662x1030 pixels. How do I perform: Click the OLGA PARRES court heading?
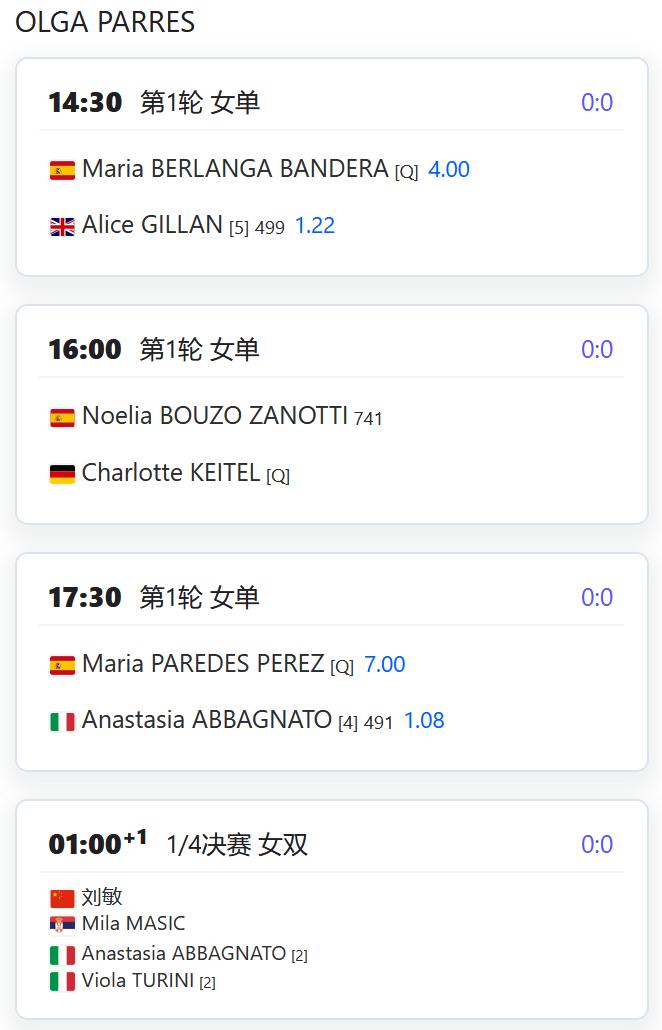(105, 22)
